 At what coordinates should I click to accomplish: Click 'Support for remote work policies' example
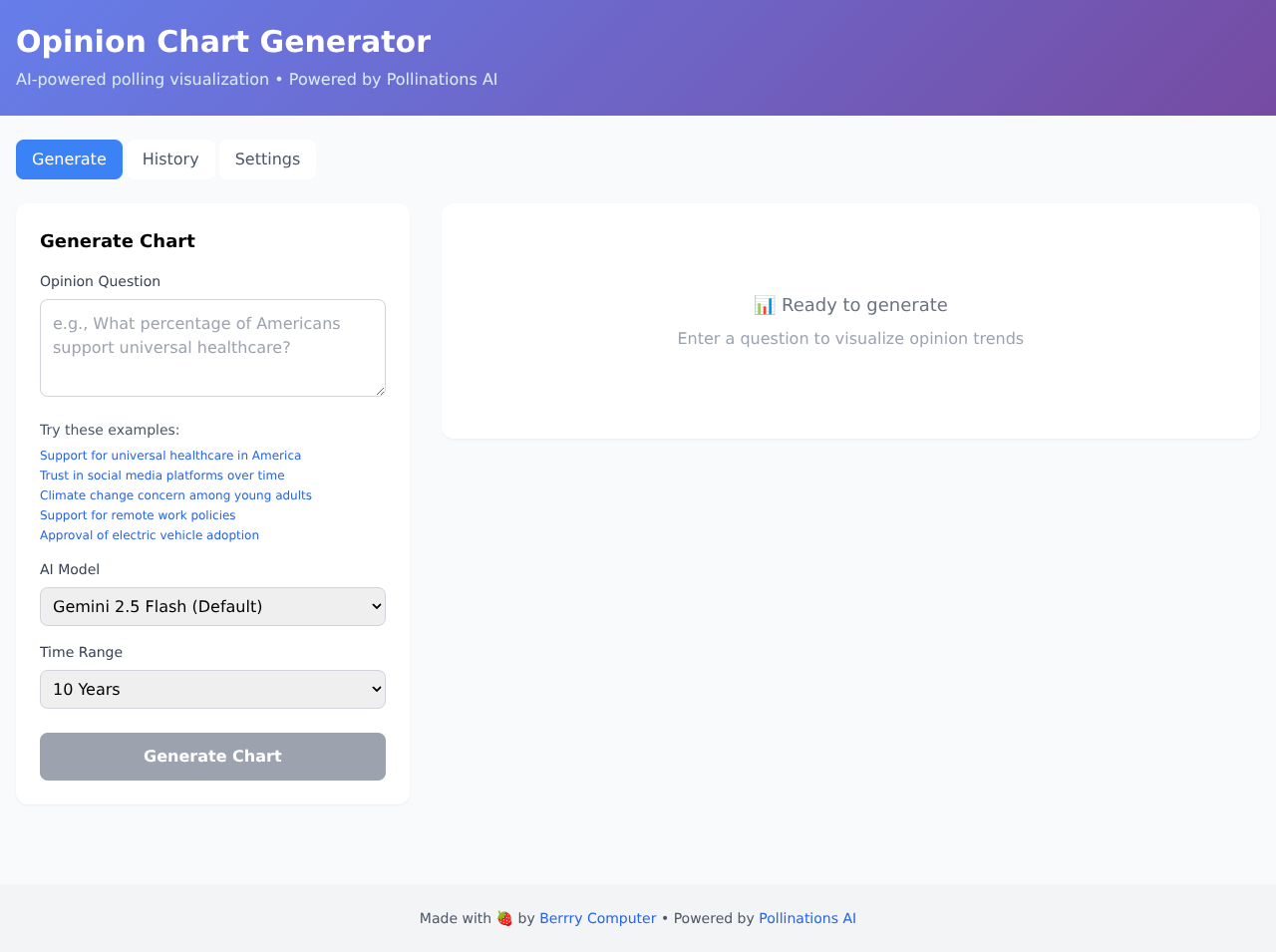pyautogui.click(x=138, y=515)
